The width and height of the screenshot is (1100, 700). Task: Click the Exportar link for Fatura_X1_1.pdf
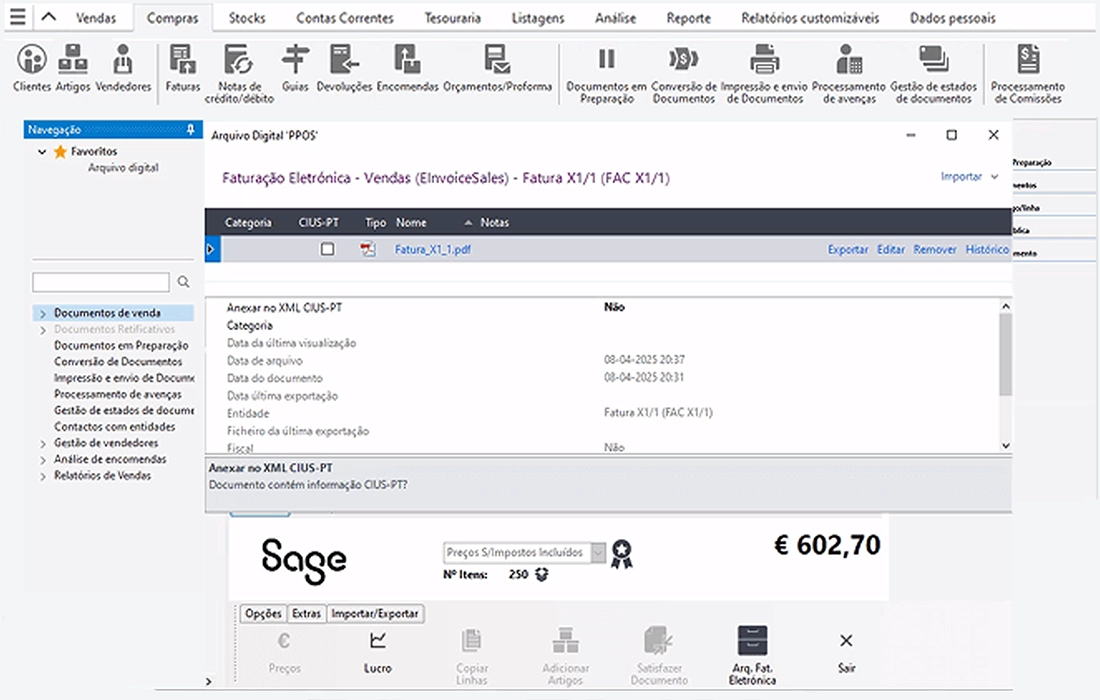point(847,250)
